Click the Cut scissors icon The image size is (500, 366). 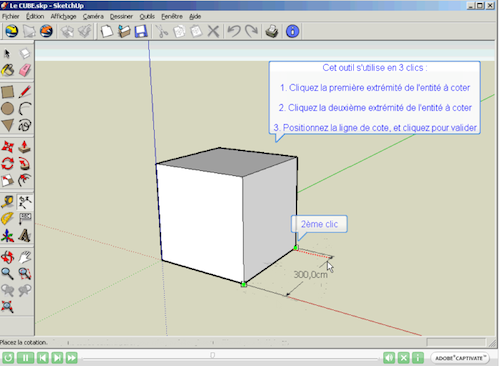pos(162,31)
